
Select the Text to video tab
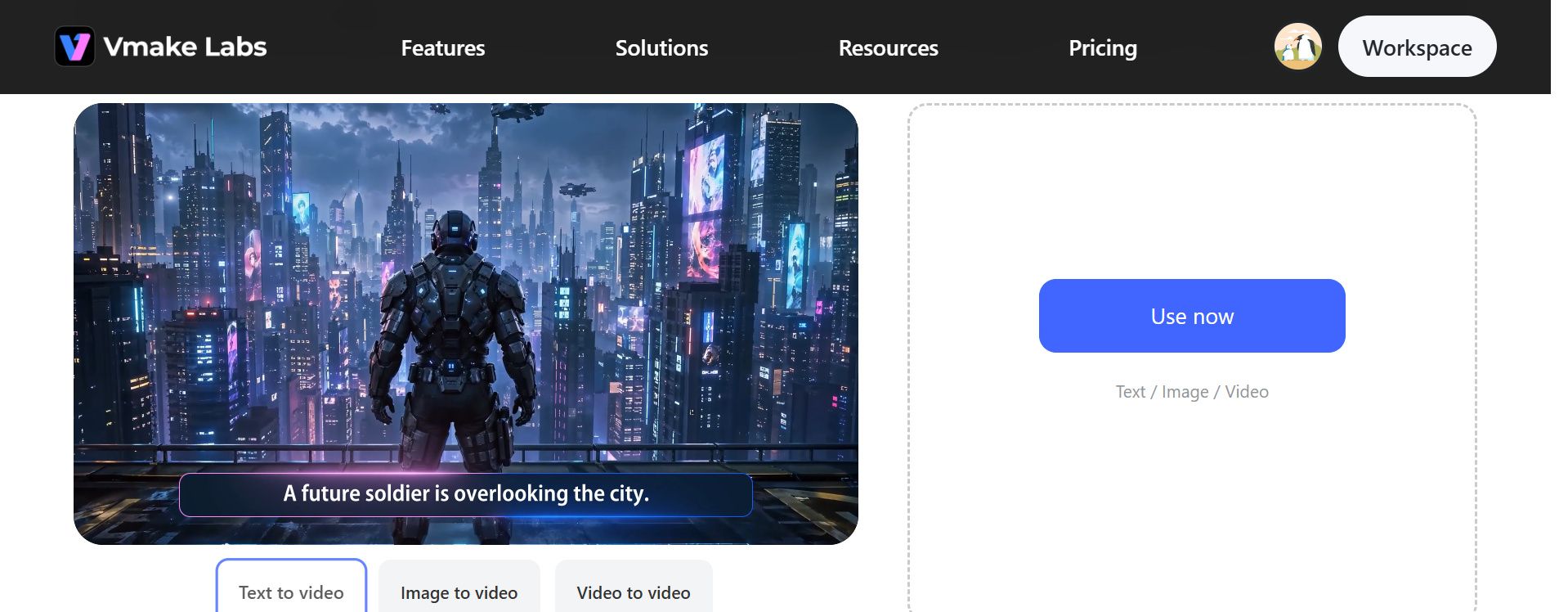click(x=291, y=587)
